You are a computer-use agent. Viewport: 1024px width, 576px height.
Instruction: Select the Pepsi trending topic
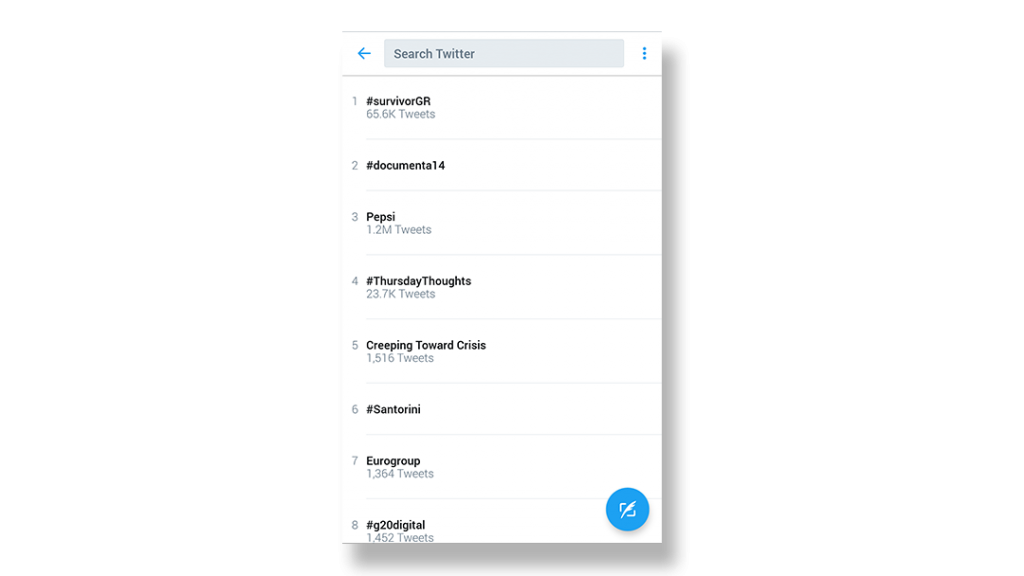tap(502, 223)
